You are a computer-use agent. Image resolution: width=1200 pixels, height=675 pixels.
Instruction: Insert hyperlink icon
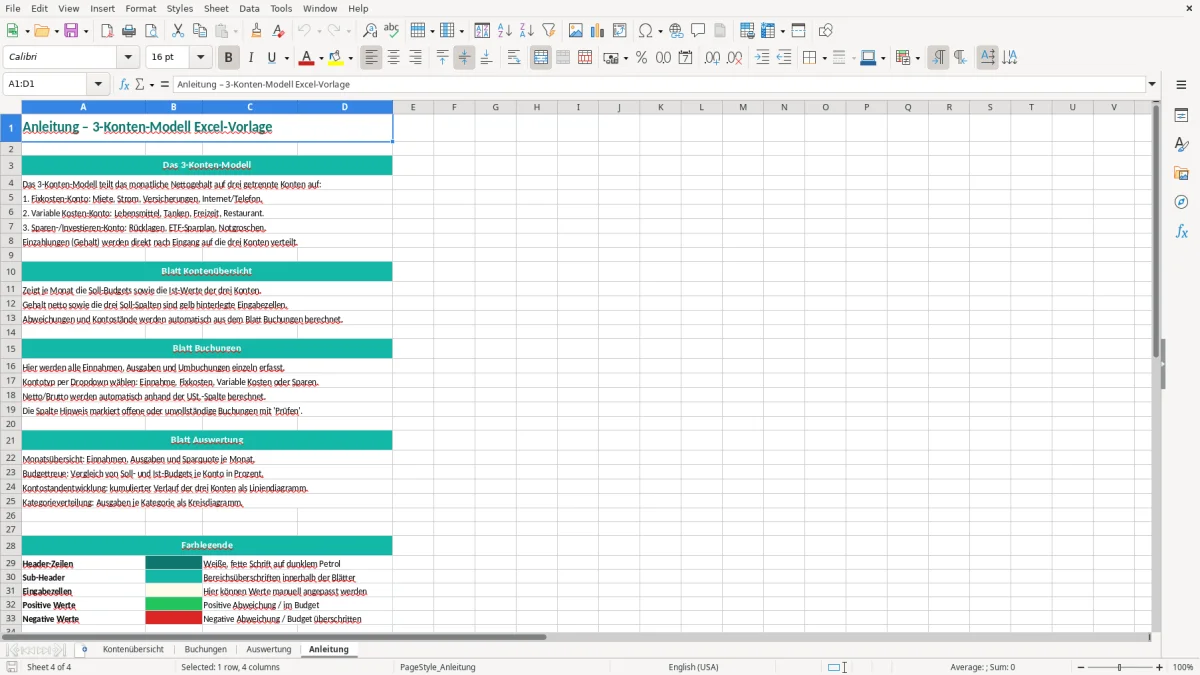click(x=676, y=31)
